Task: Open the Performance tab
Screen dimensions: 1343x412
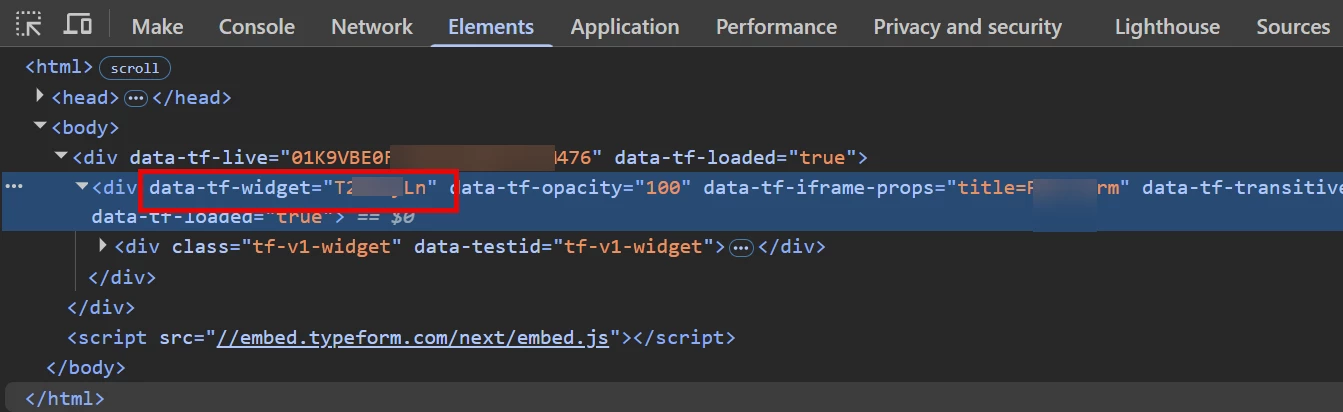Action: (x=776, y=27)
